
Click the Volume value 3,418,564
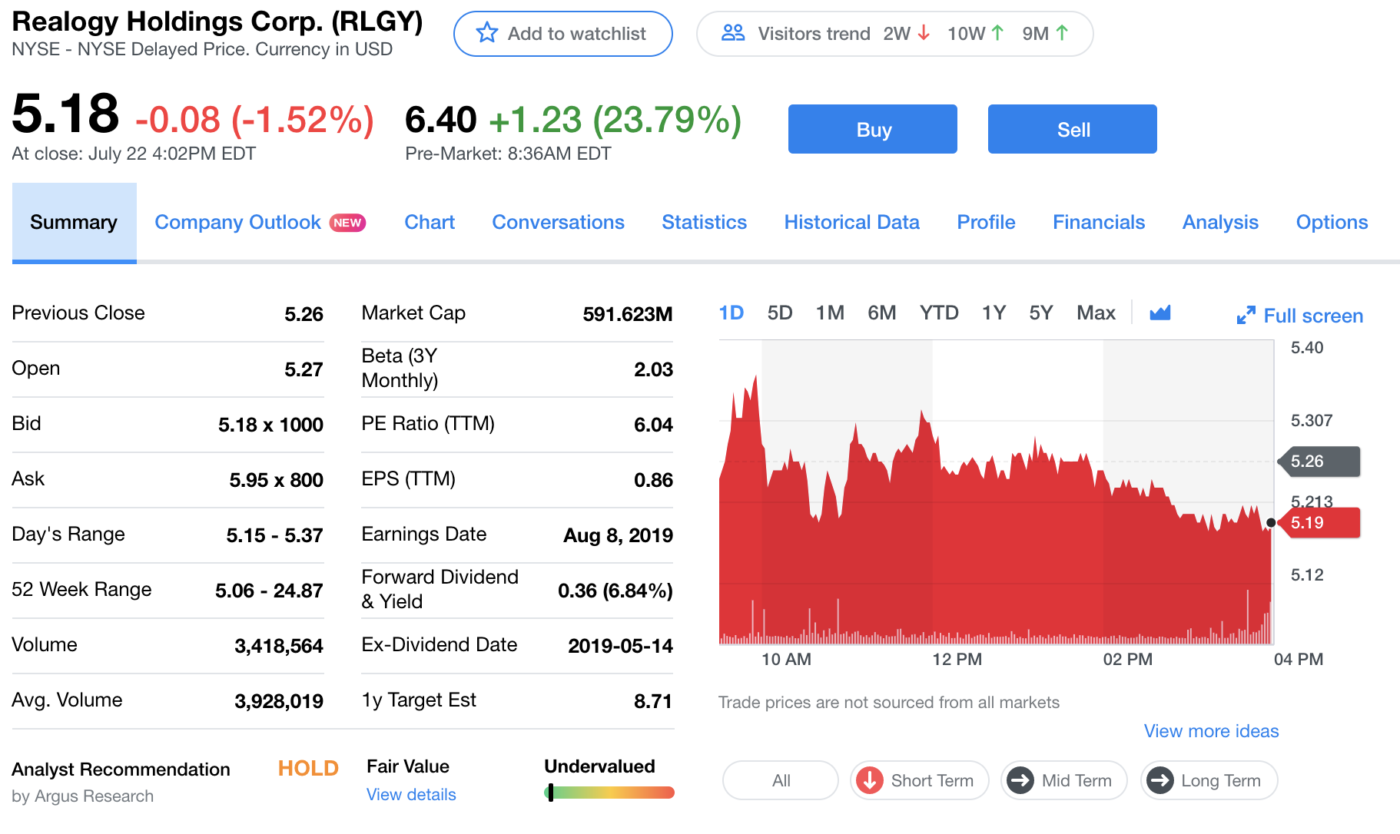pos(279,646)
